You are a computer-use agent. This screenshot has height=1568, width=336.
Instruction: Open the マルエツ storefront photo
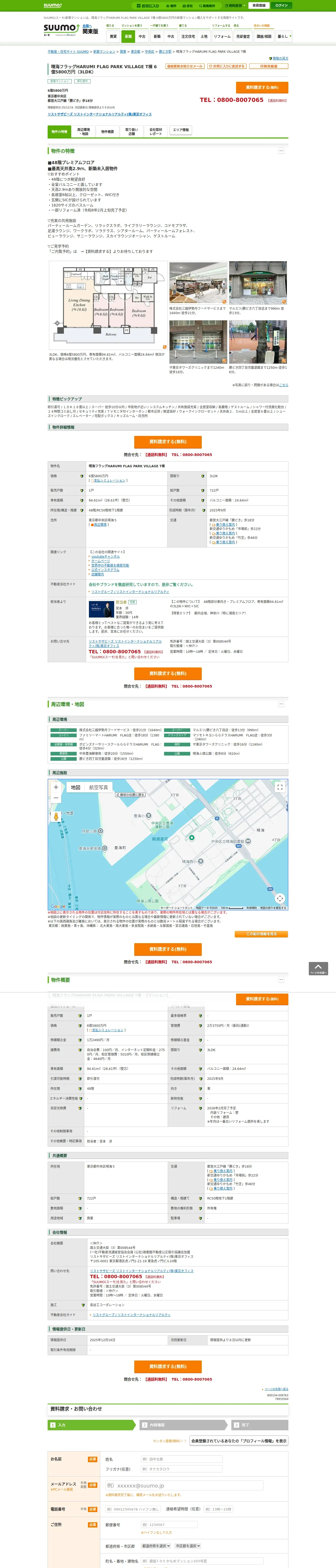point(258,283)
